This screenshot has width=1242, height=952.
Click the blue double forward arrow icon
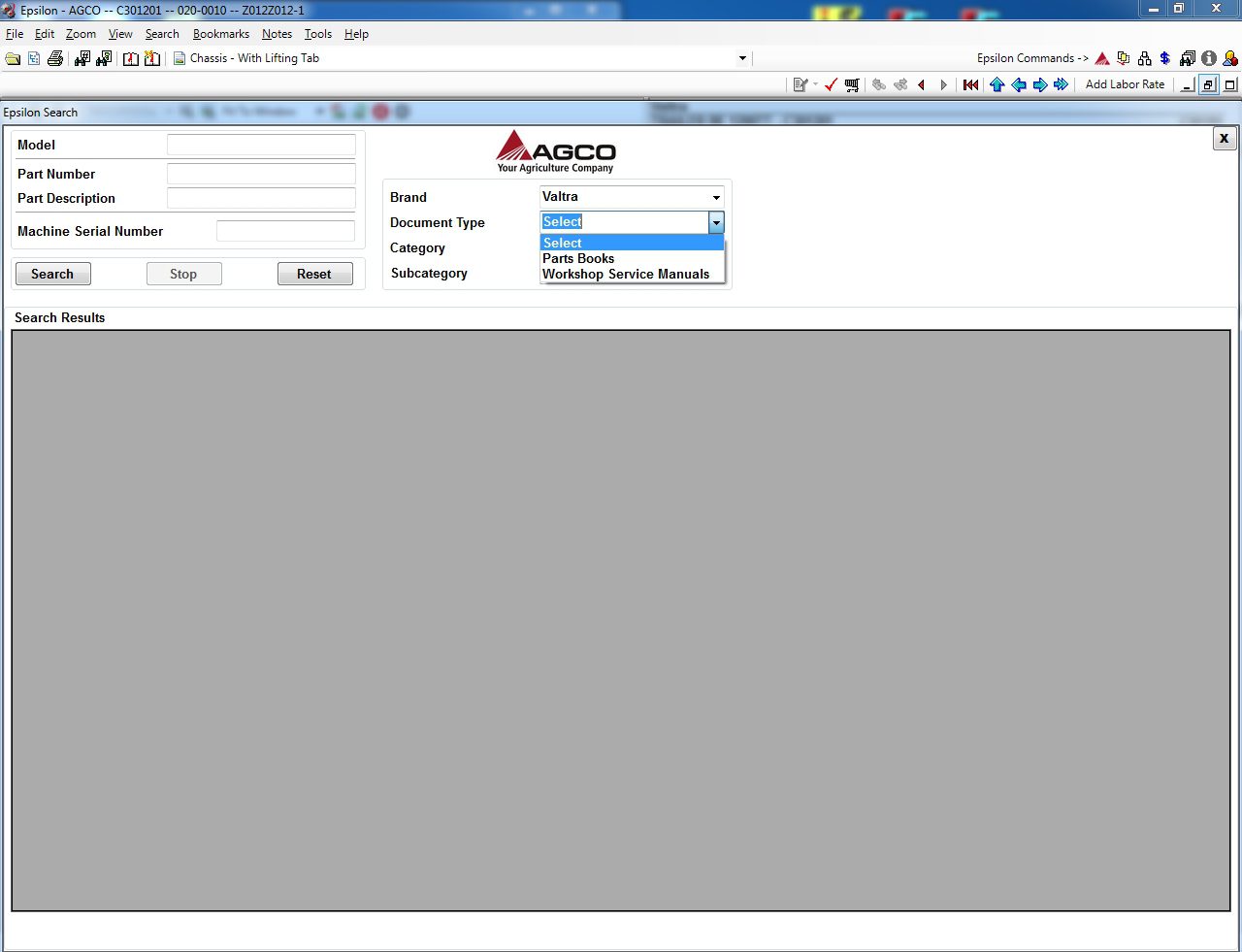point(1061,84)
